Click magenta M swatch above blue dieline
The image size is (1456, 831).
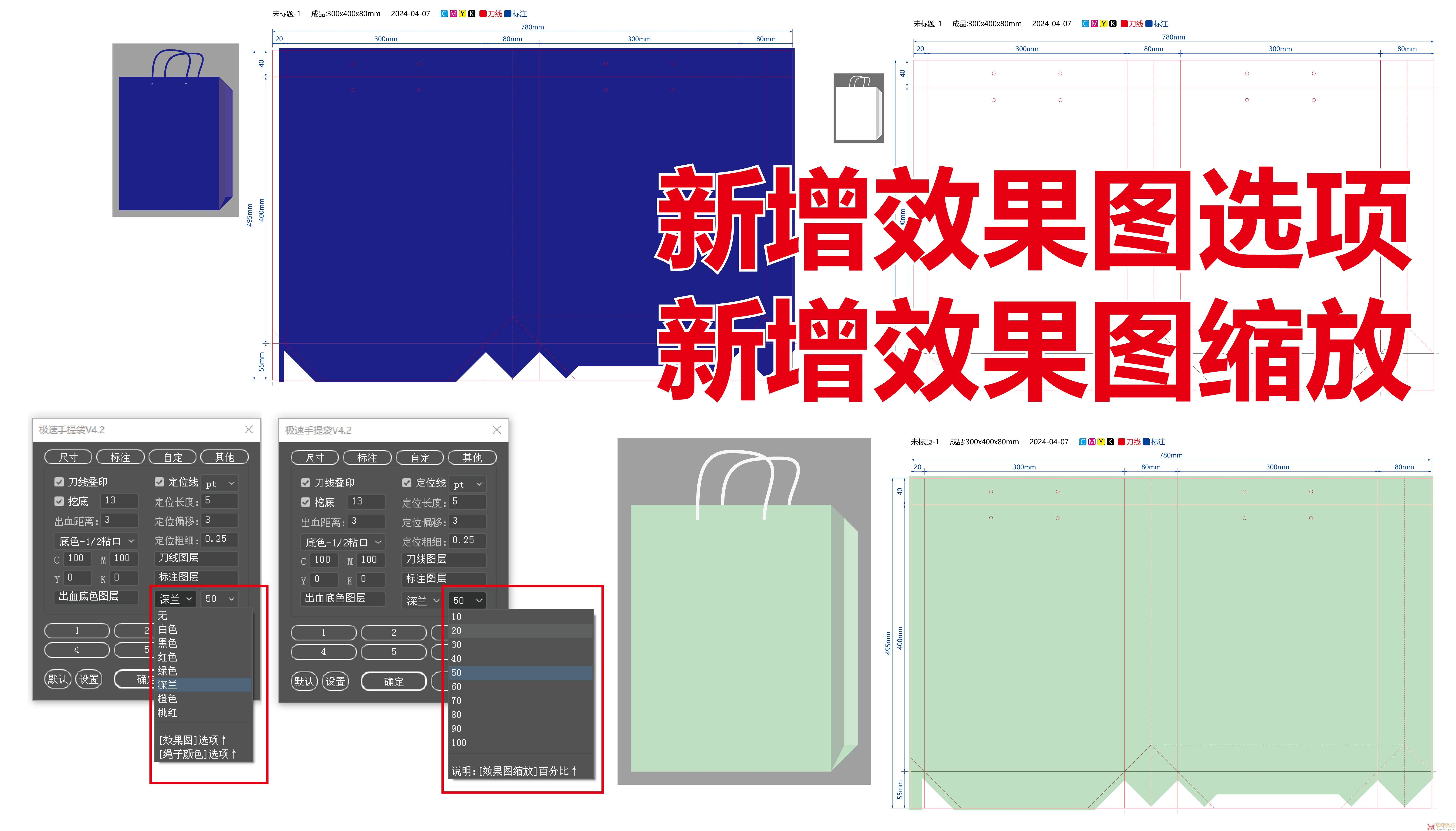click(x=453, y=14)
